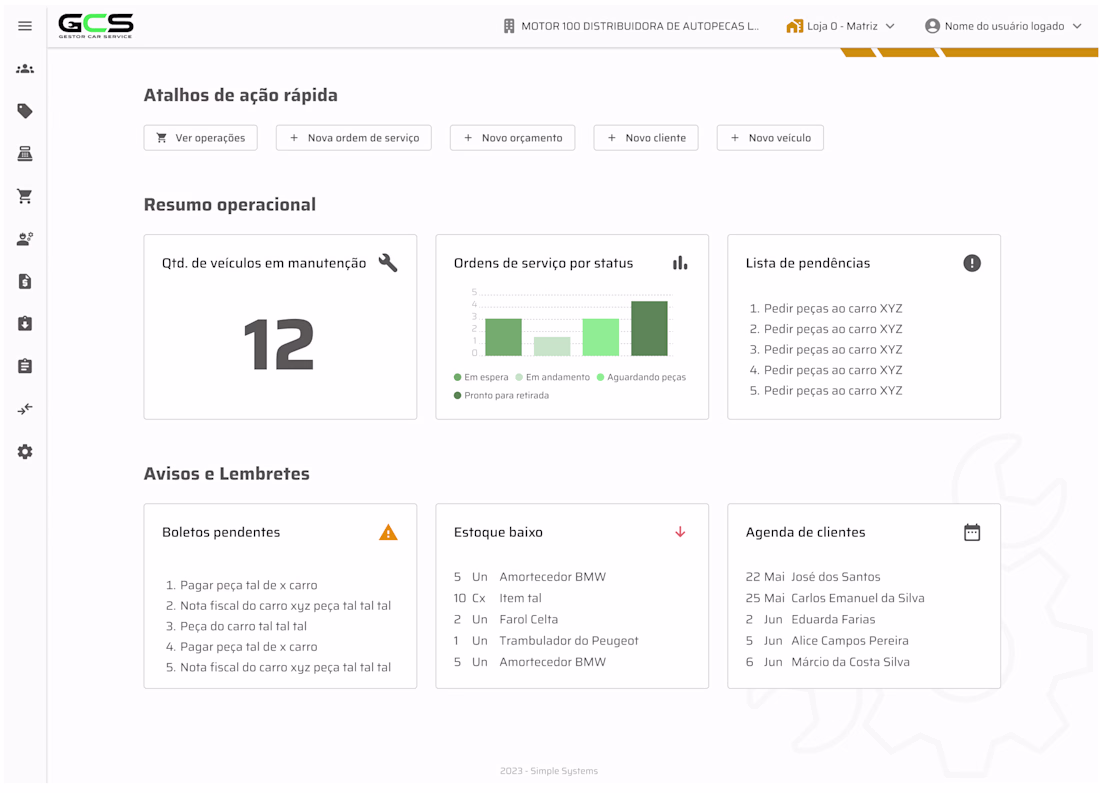This screenshot has width=1100, height=793.
Task: Select the Márcio da Costa Silva appointment
Action: (828, 661)
